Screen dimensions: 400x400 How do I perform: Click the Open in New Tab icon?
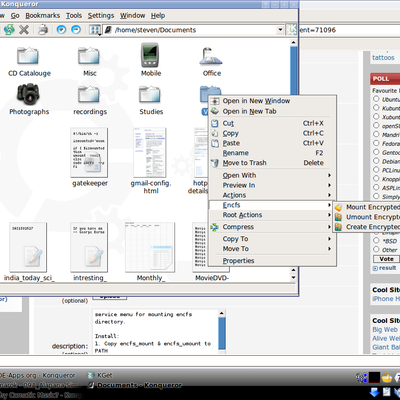[215, 111]
